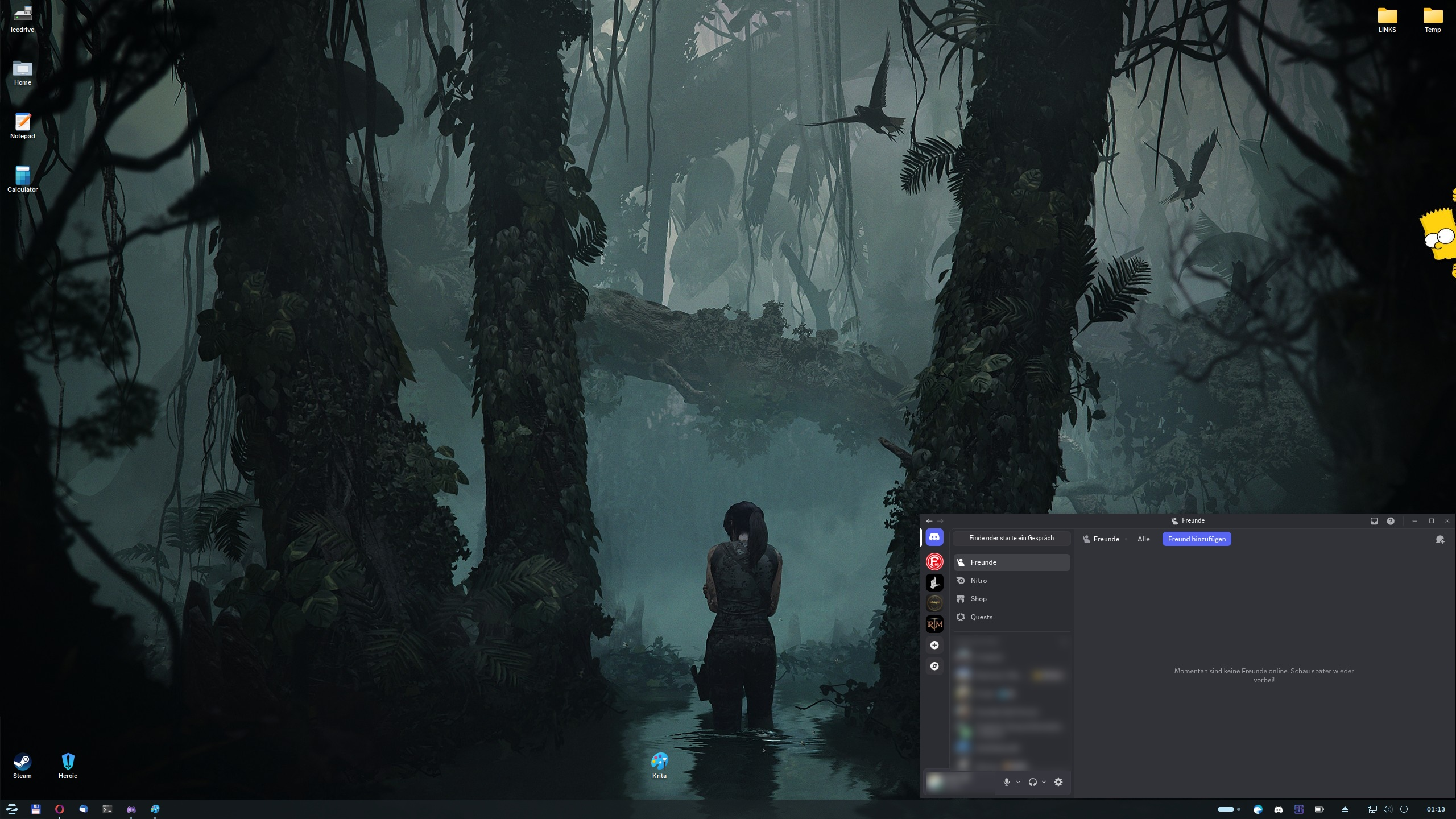
Task: Open the audio mixer tray icon
Action: point(1299,809)
